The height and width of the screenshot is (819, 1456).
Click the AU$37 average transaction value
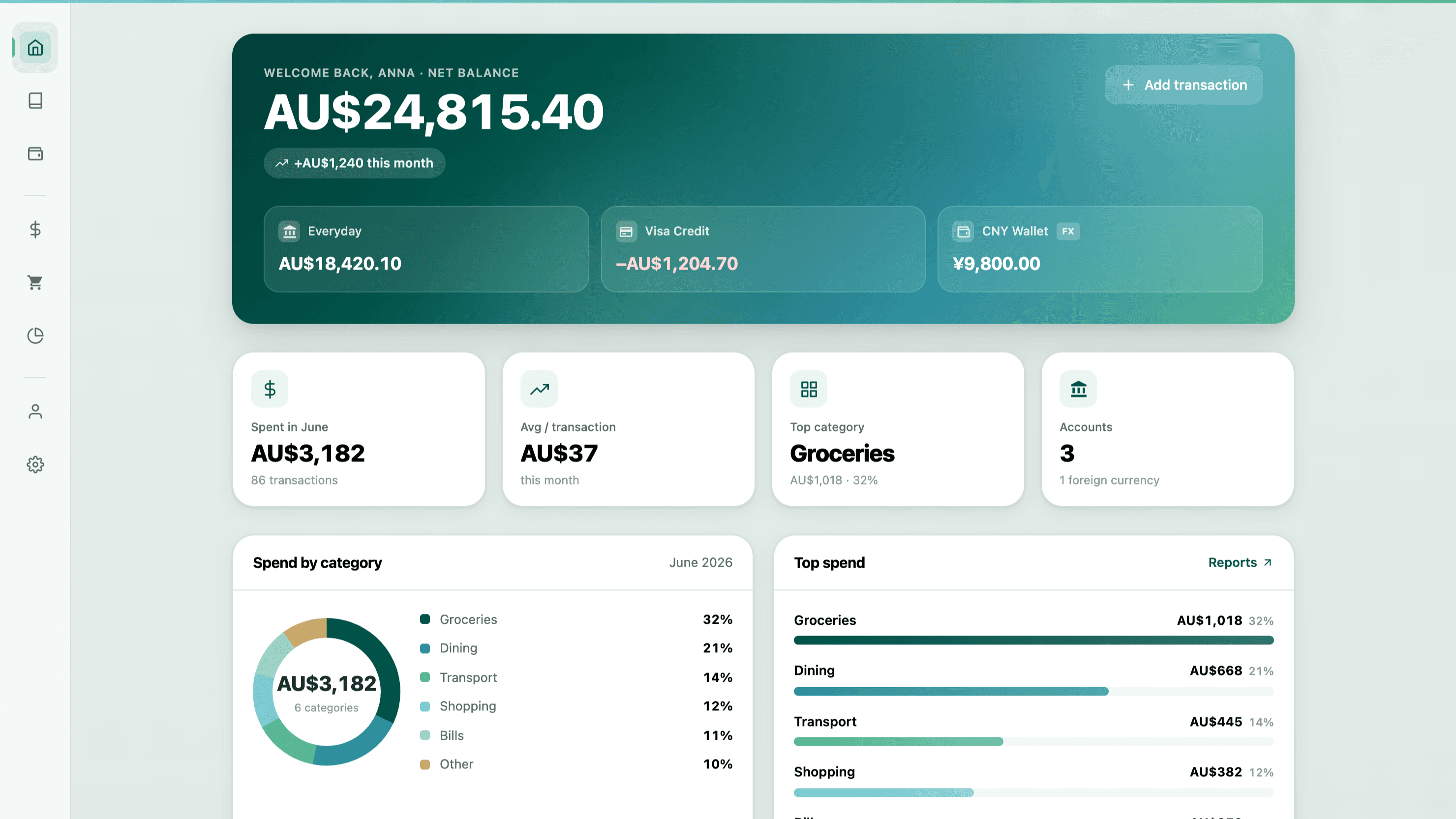coord(559,454)
